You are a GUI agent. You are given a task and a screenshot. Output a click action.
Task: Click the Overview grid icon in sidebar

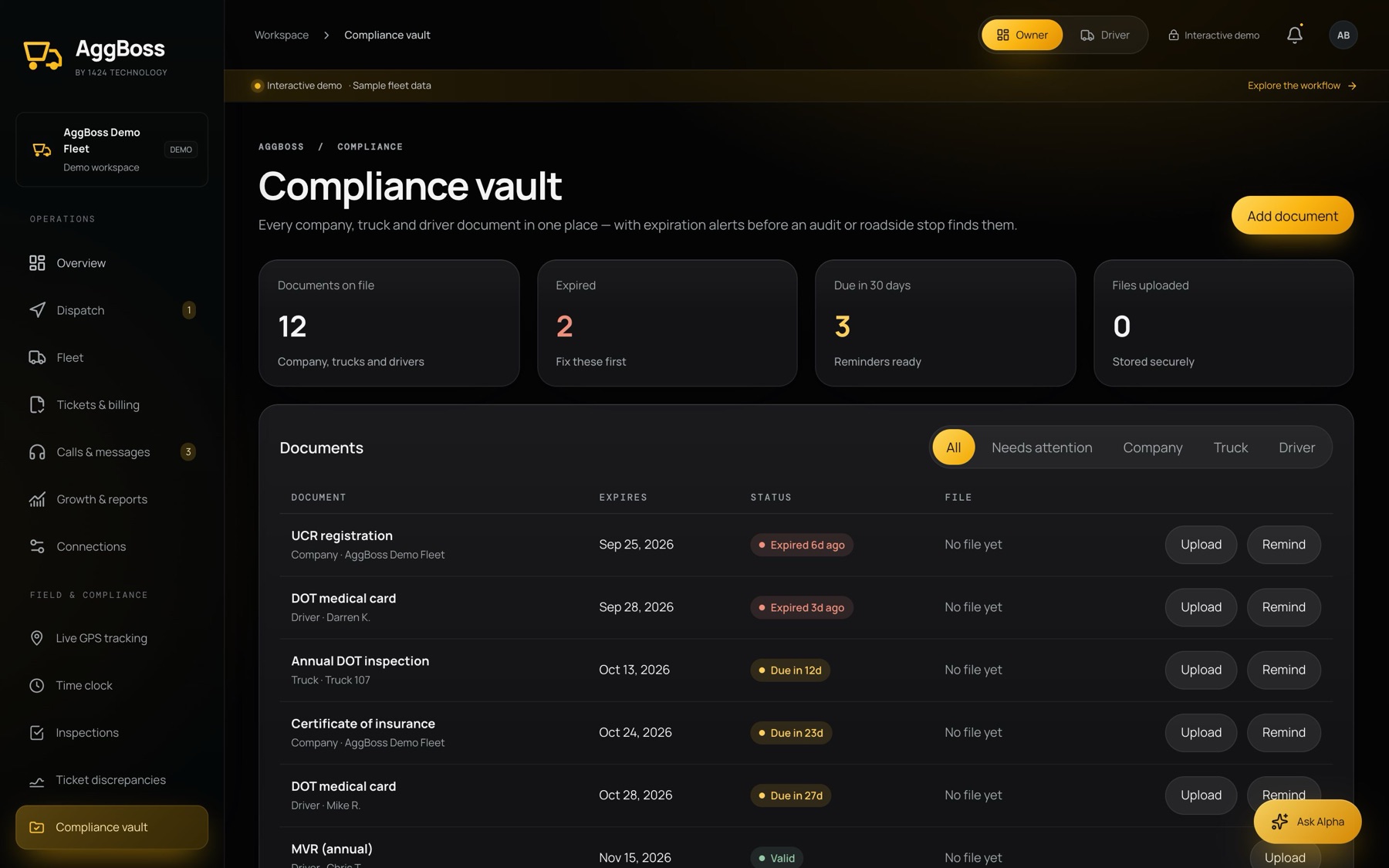coord(37,263)
